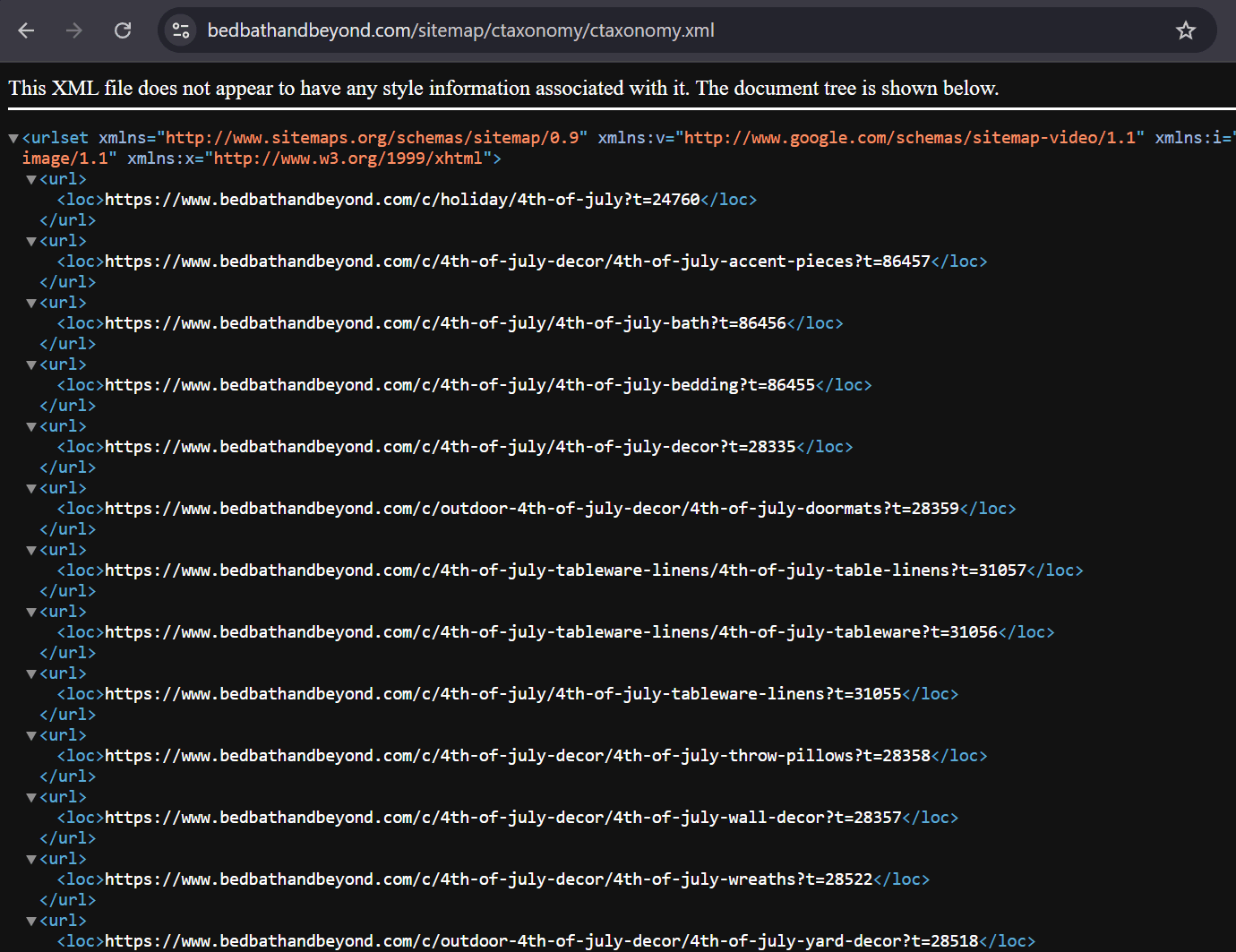The width and height of the screenshot is (1236, 952).
Task: Collapse the url node for 4th-of-july-yard-decor
Action: [x=31, y=922]
